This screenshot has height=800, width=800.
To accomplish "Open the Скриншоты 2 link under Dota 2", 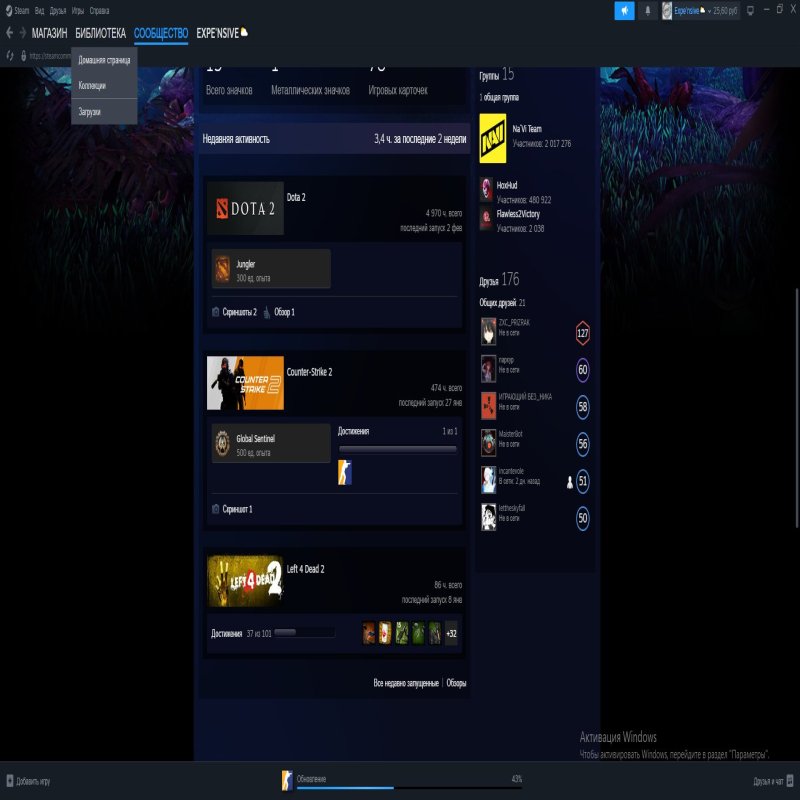I will (x=239, y=312).
